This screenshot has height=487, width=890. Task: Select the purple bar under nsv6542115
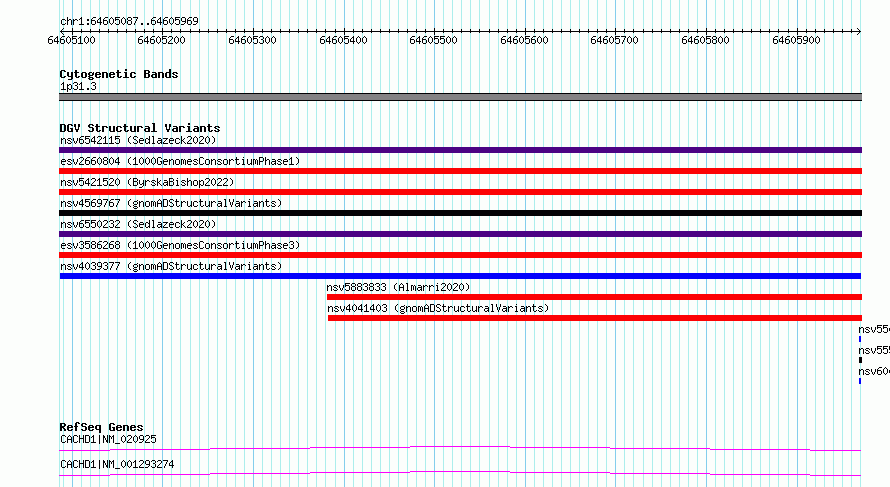tap(460, 150)
